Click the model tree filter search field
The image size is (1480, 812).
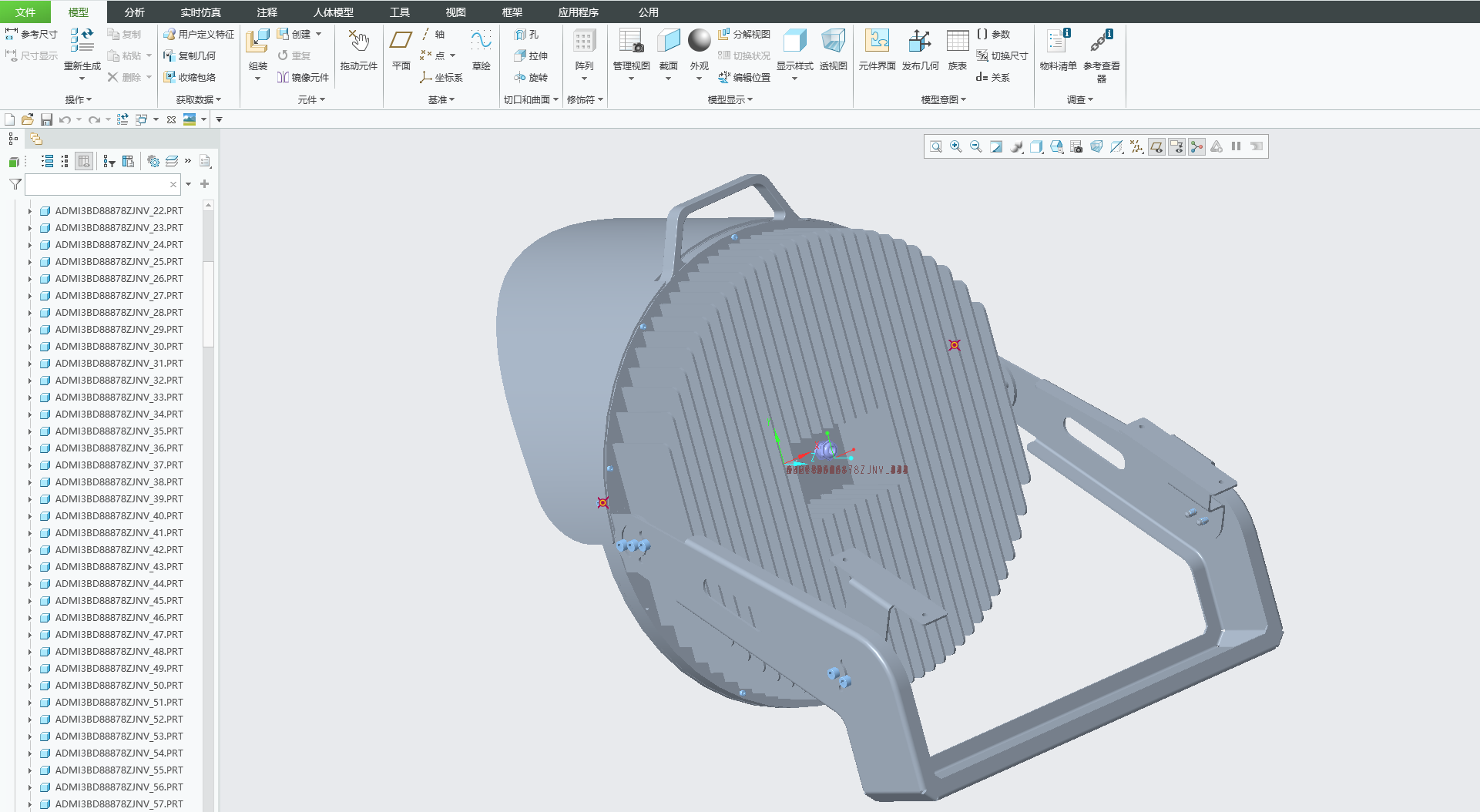(x=96, y=184)
